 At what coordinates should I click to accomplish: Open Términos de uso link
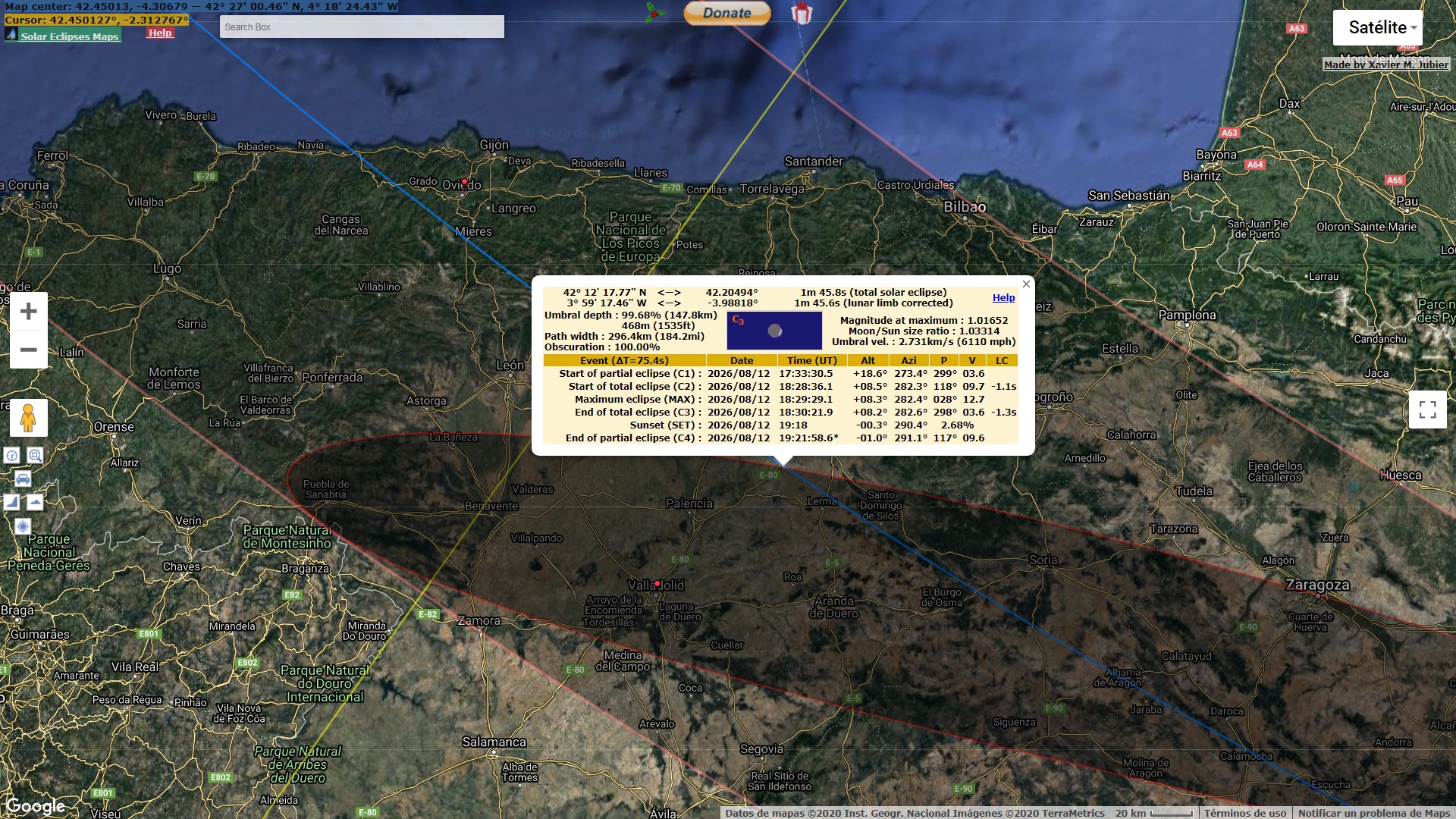1245,813
